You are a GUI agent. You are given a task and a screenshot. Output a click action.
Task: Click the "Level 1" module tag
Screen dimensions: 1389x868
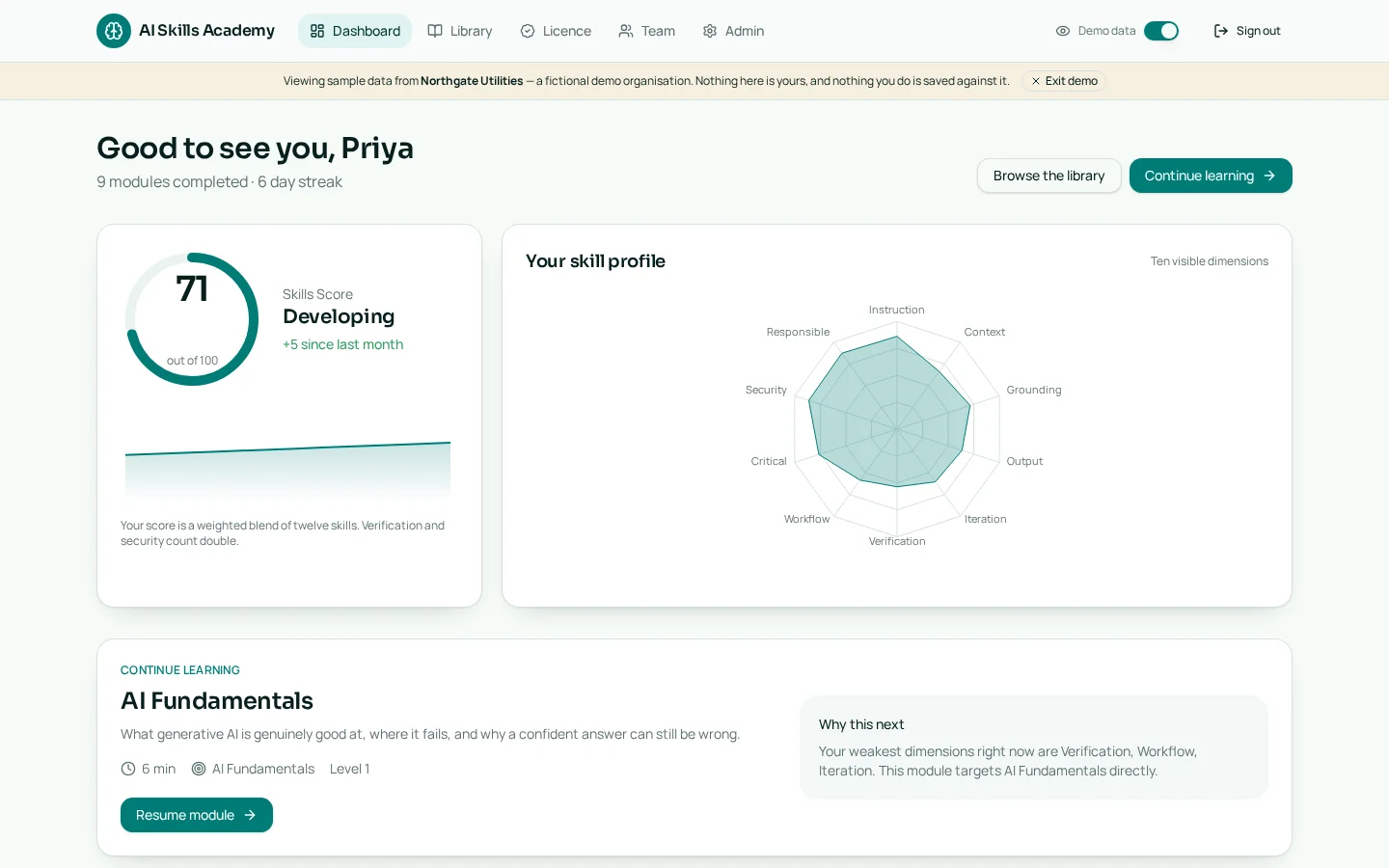pos(349,769)
